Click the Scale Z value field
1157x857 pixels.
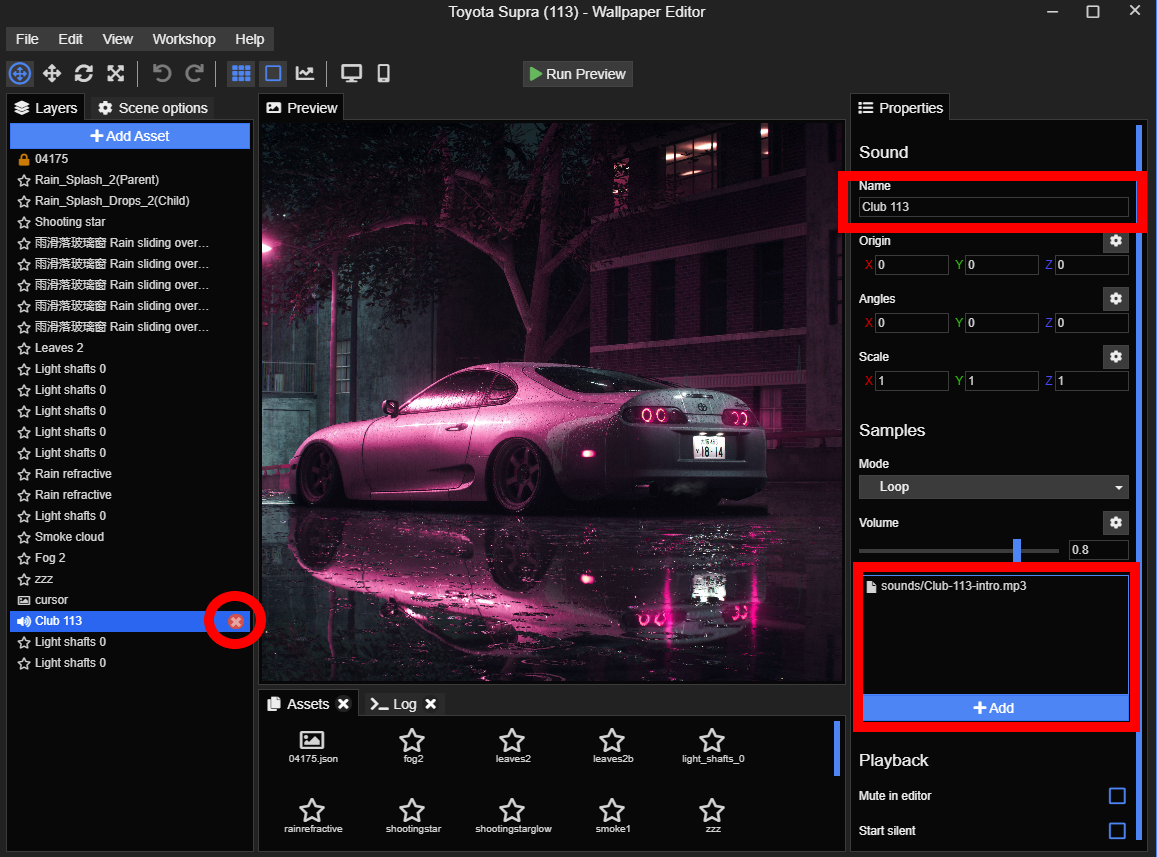pos(1091,381)
